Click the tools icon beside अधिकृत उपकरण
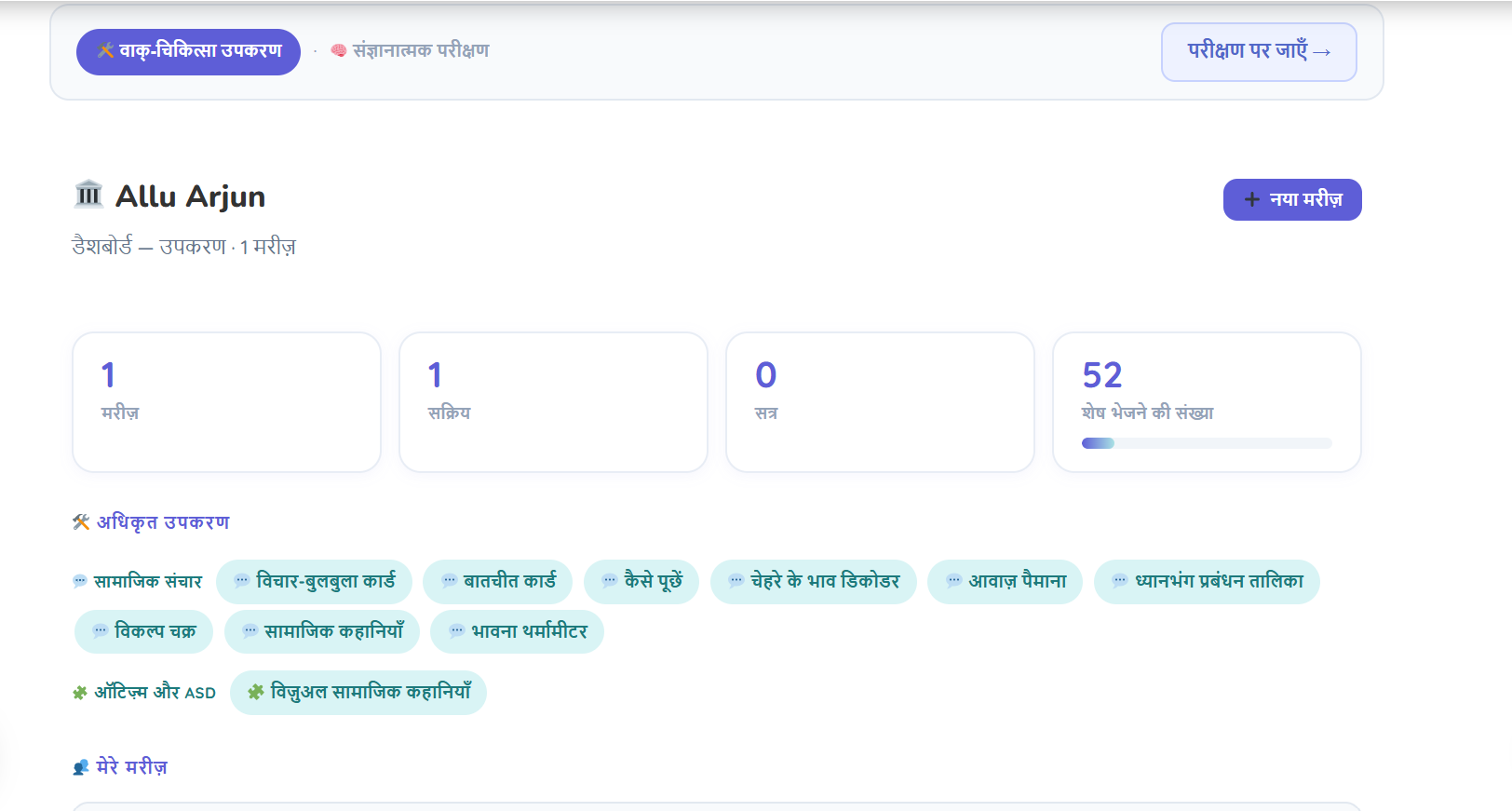 81,522
